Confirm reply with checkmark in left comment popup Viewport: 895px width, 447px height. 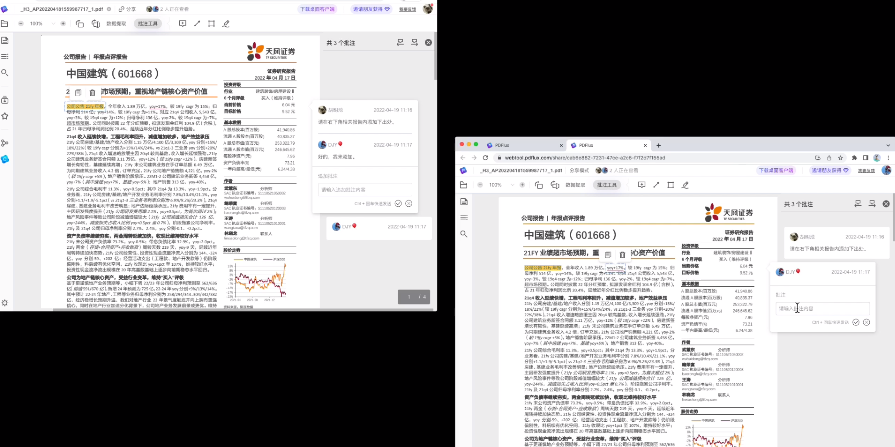[x=398, y=203]
